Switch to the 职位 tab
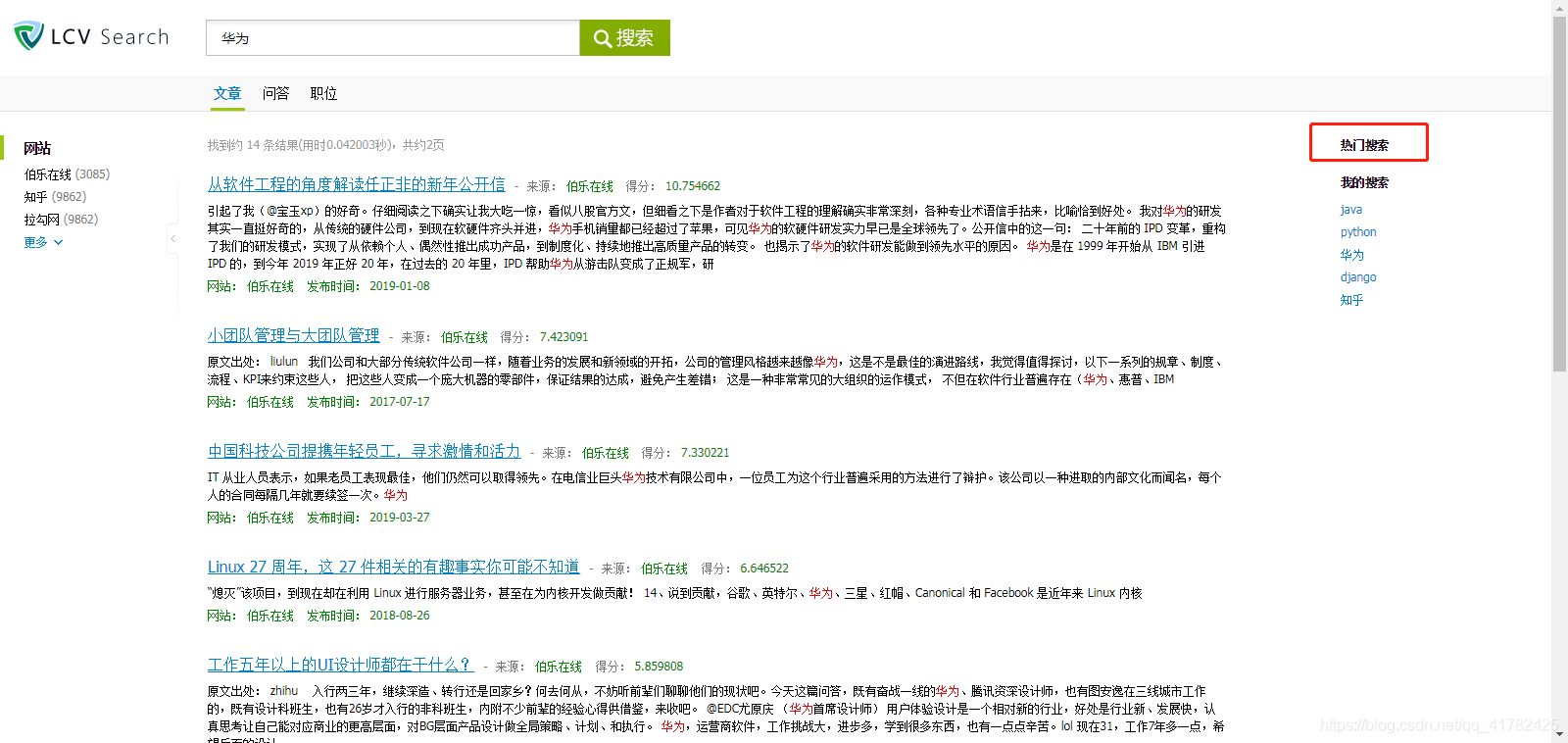The width and height of the screenshot is (1568, 743). (x=324, y=93)
